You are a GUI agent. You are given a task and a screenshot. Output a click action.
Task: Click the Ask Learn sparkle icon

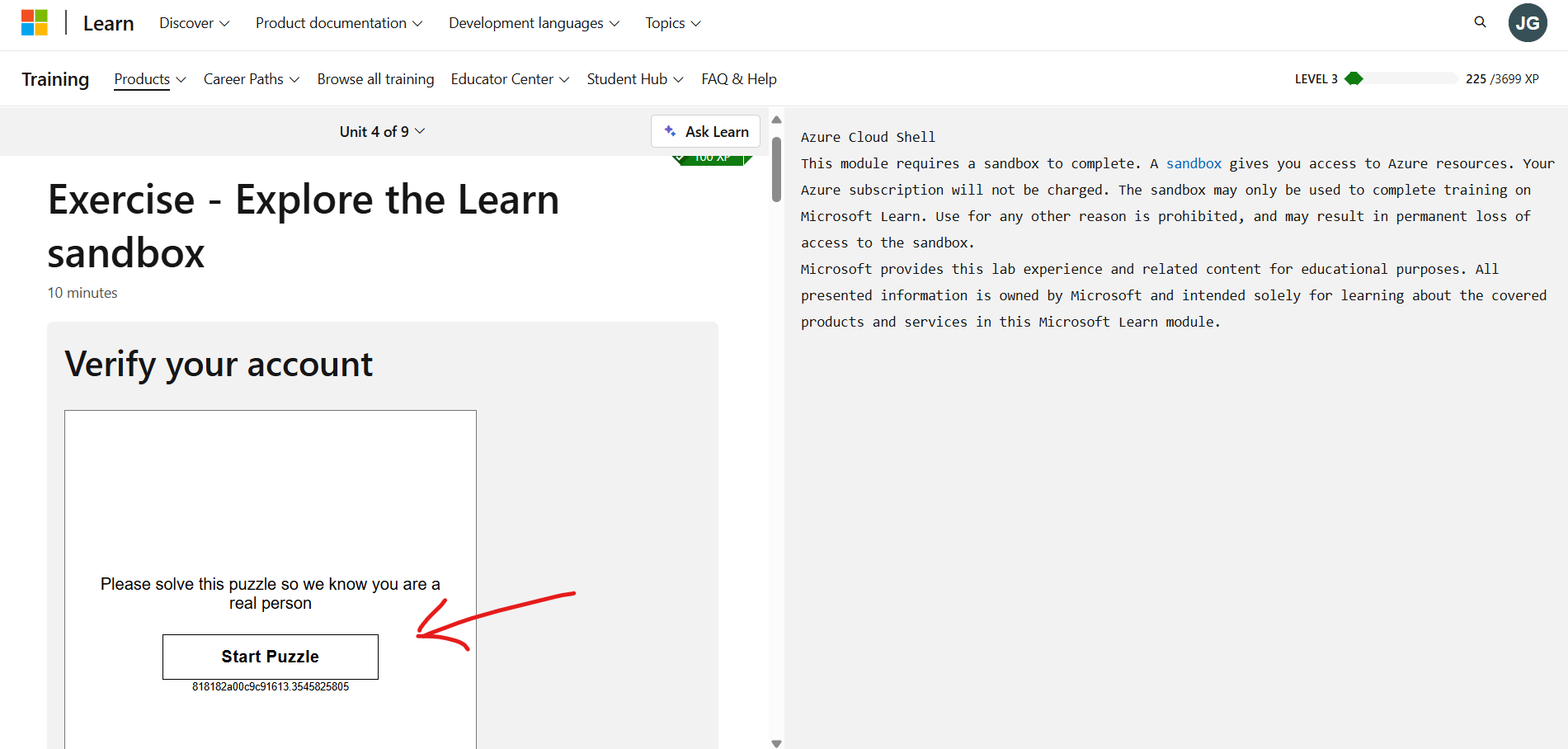click(x=670, y=131)
